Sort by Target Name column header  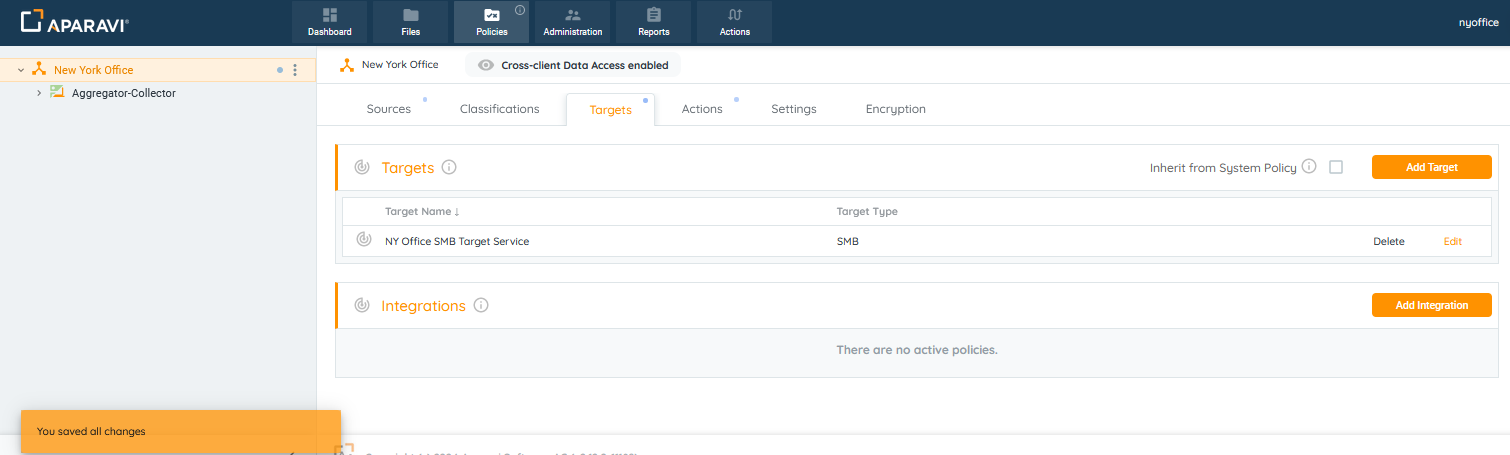pyautogui.click(x=422, y=212)
